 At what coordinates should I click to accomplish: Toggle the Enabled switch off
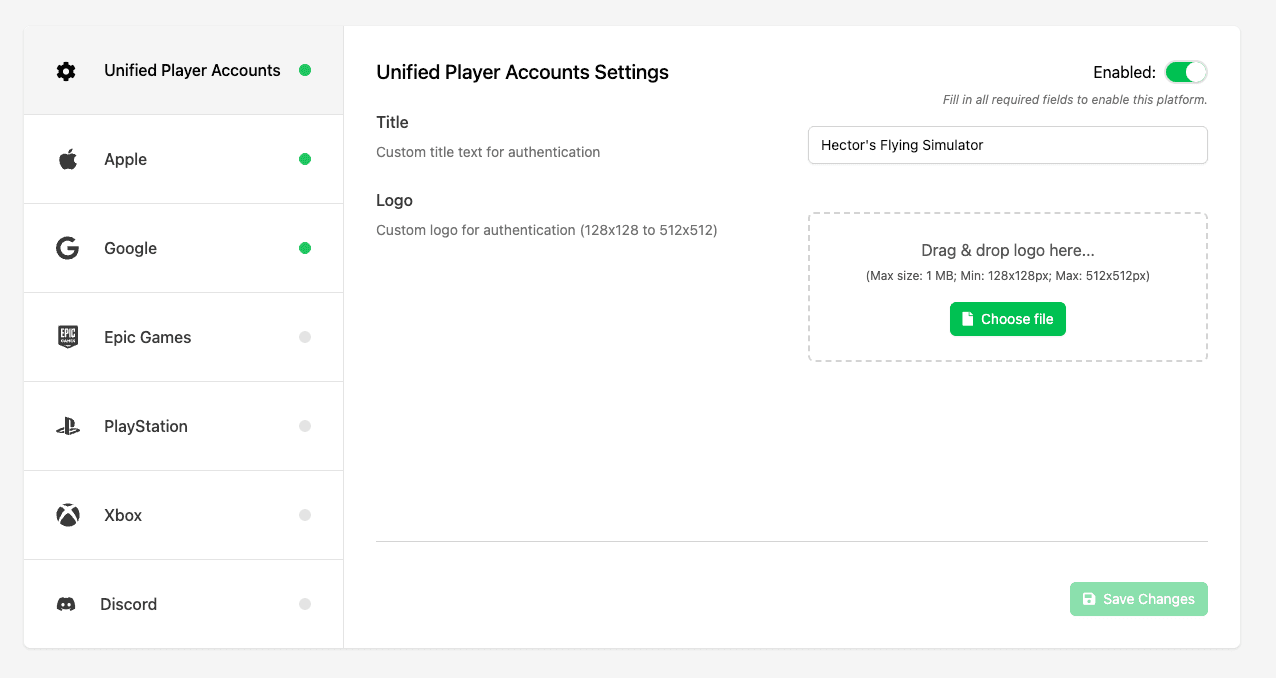pyautogui.click(x=1186, y=72)
